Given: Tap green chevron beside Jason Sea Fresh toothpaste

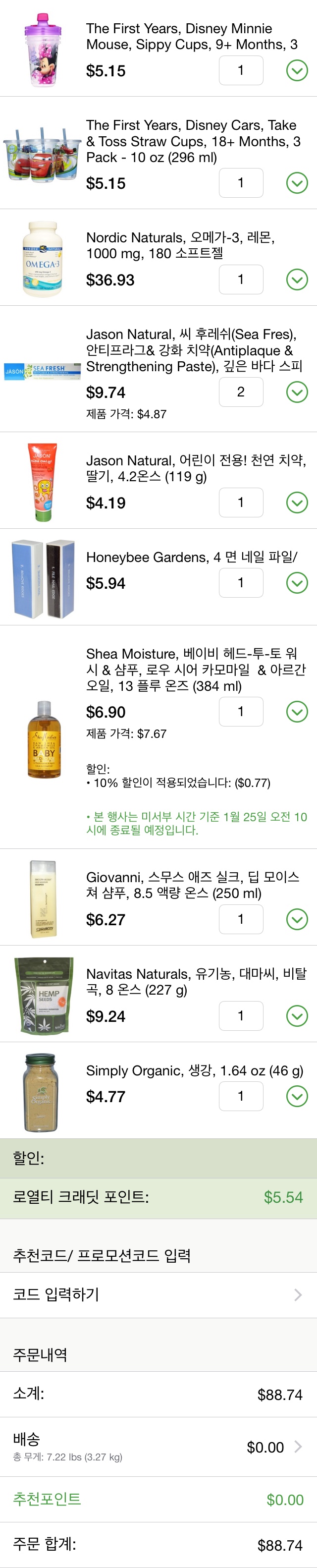Looking at the screenshot, I should (296, 392).
